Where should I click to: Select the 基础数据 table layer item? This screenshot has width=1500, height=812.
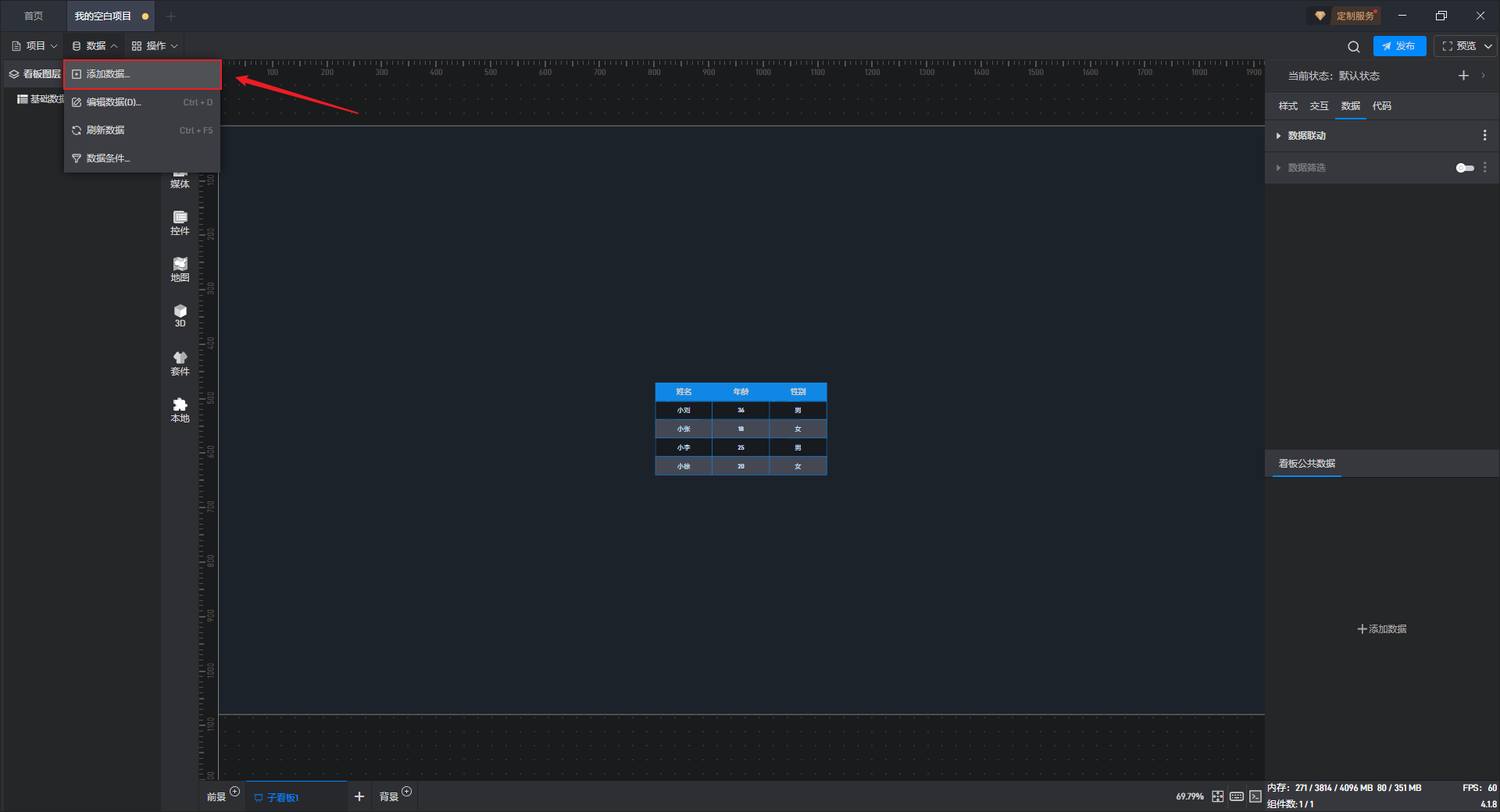click(41, 99)
